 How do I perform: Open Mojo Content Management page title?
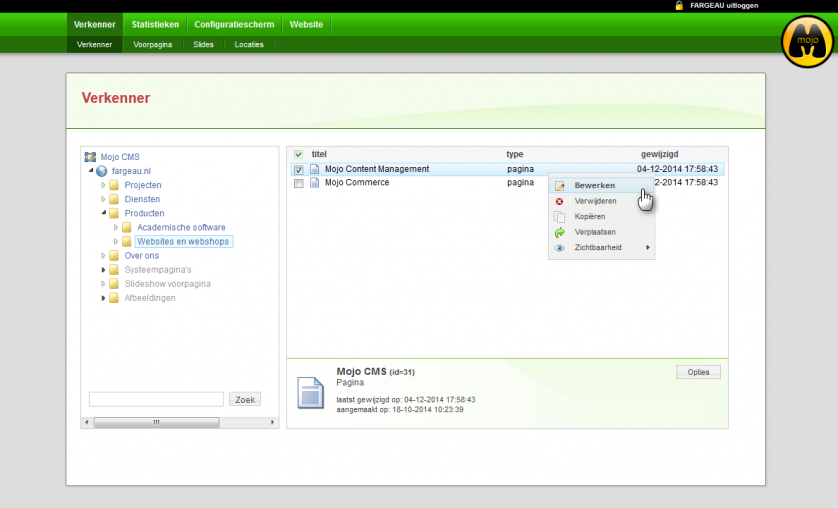tap(377, 169)
